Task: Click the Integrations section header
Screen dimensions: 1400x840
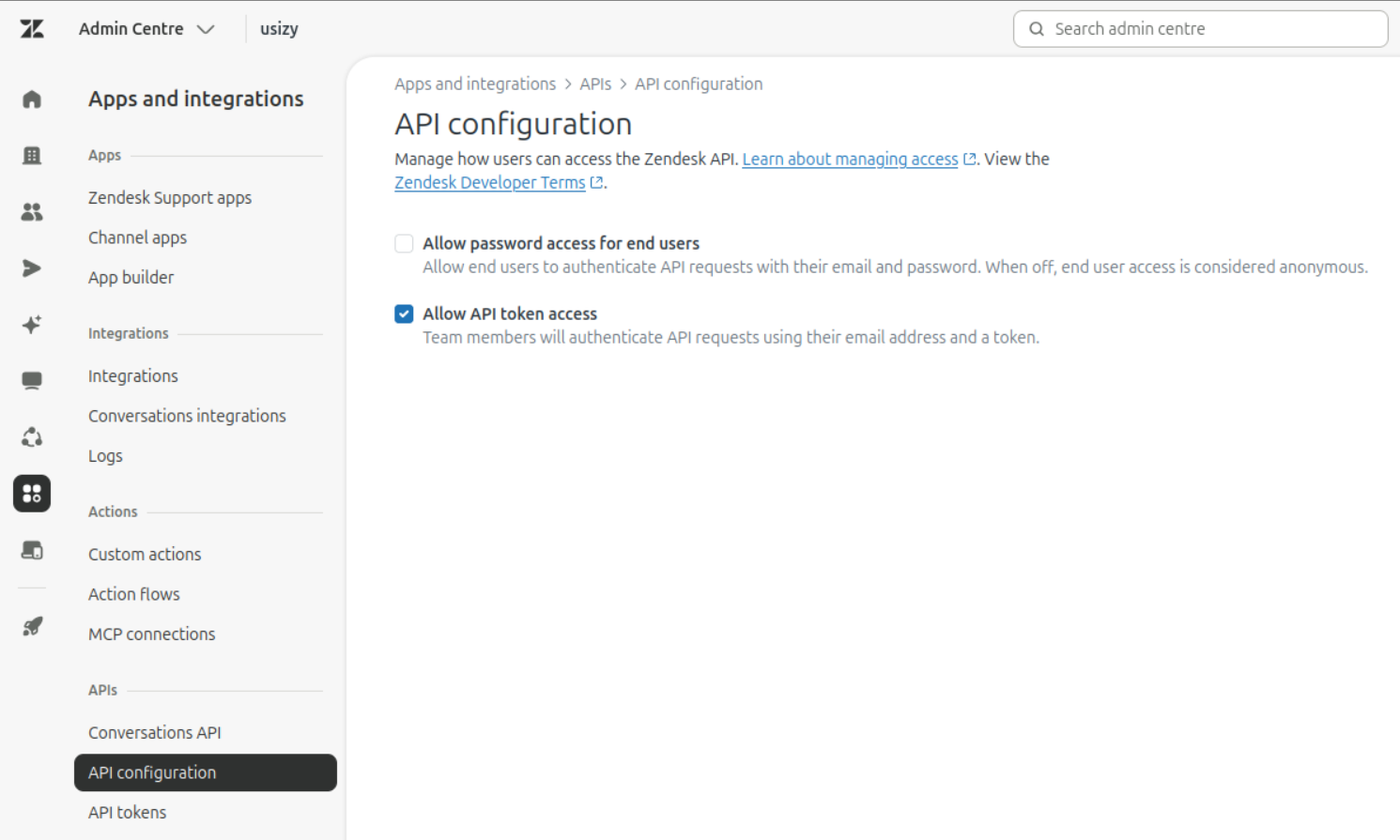Action: point(129,334)
